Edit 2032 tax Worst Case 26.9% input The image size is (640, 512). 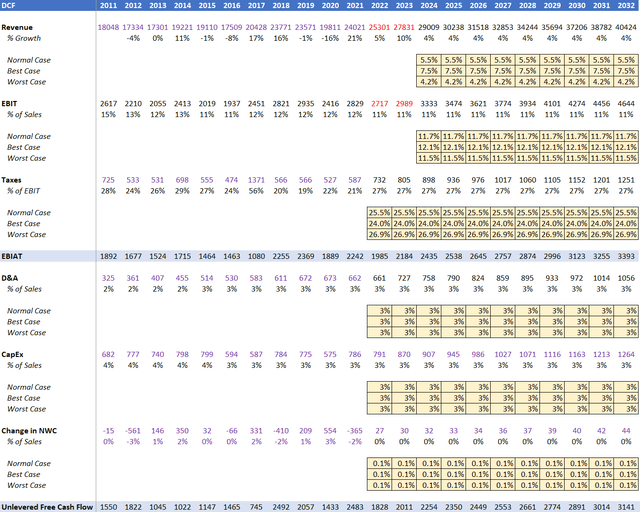point(626,234)
